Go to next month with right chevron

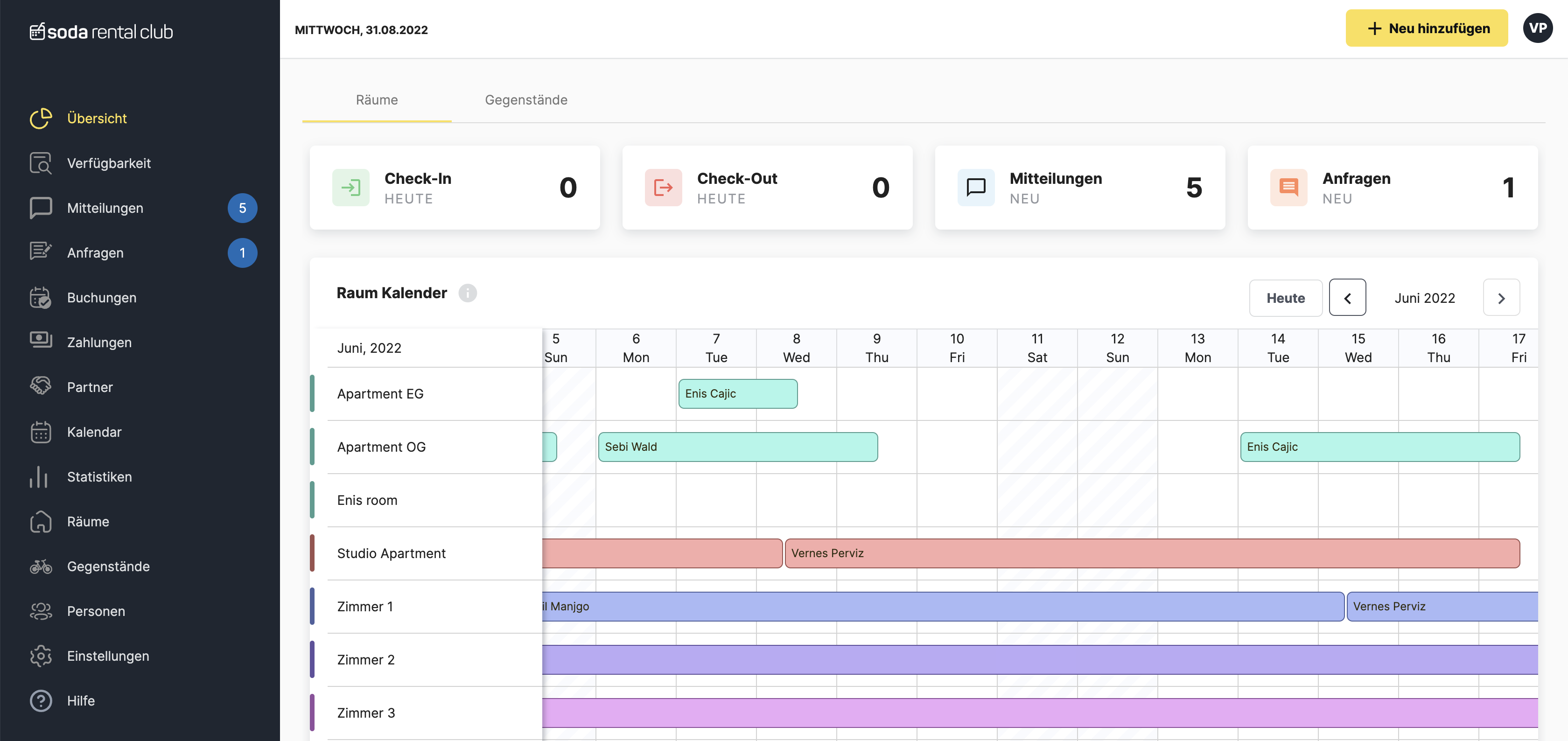[1501, 298]
